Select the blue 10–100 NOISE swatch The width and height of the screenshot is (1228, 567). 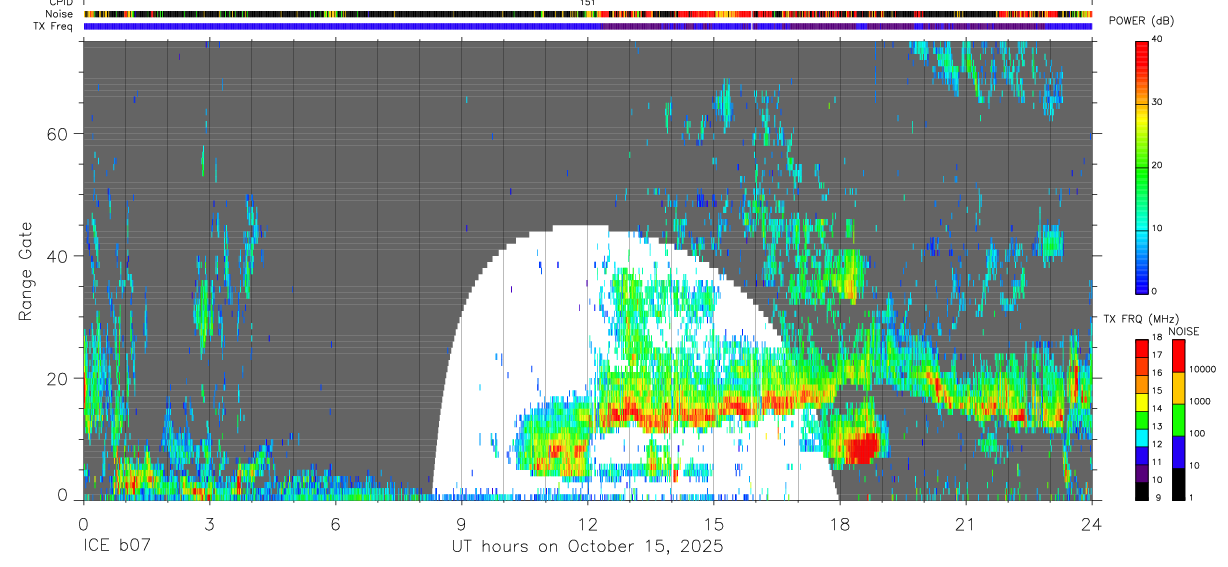pos(1178,451)
